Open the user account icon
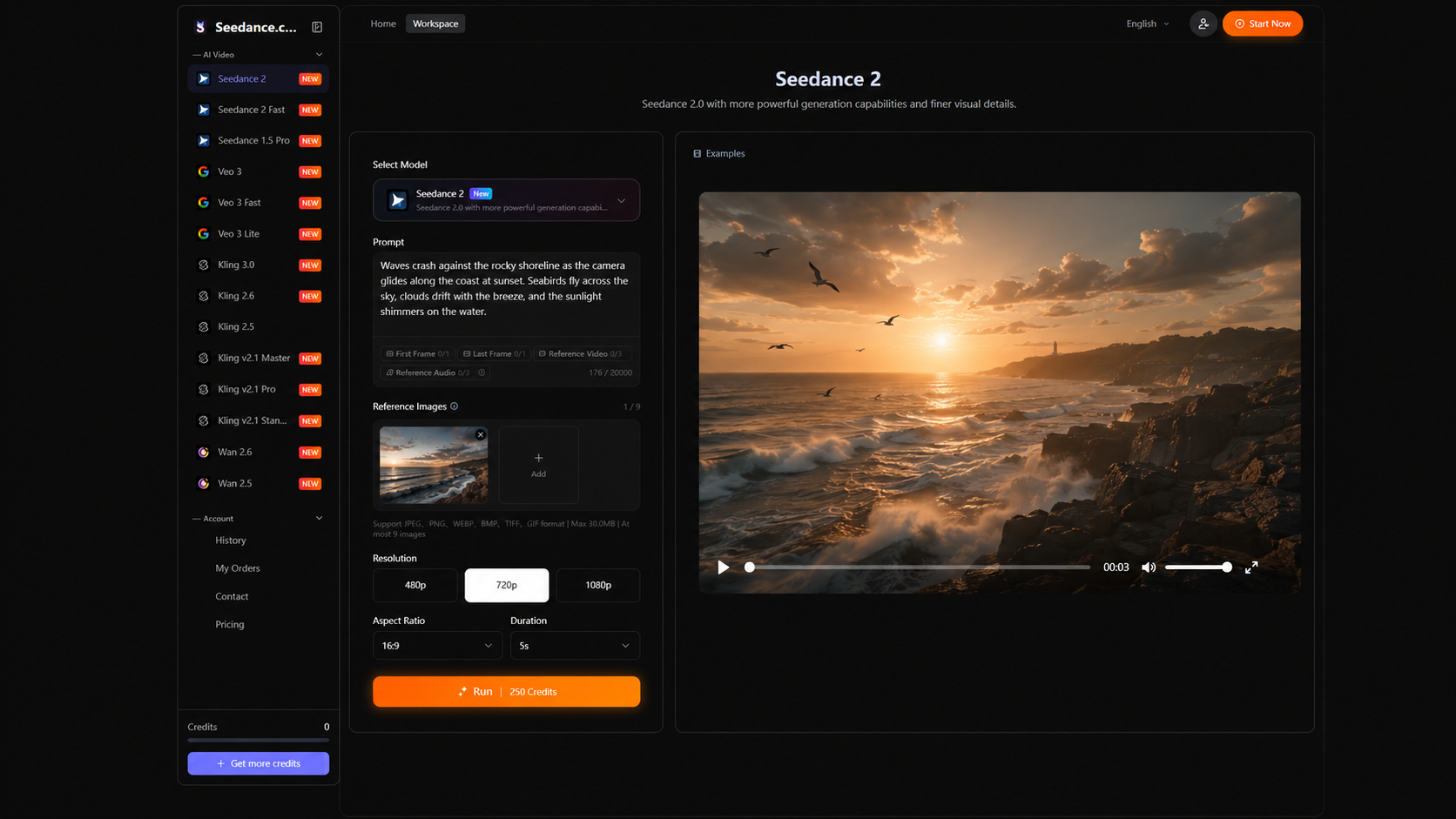The width and height of the screenshot is (1456, 819). click(1203, 23)
